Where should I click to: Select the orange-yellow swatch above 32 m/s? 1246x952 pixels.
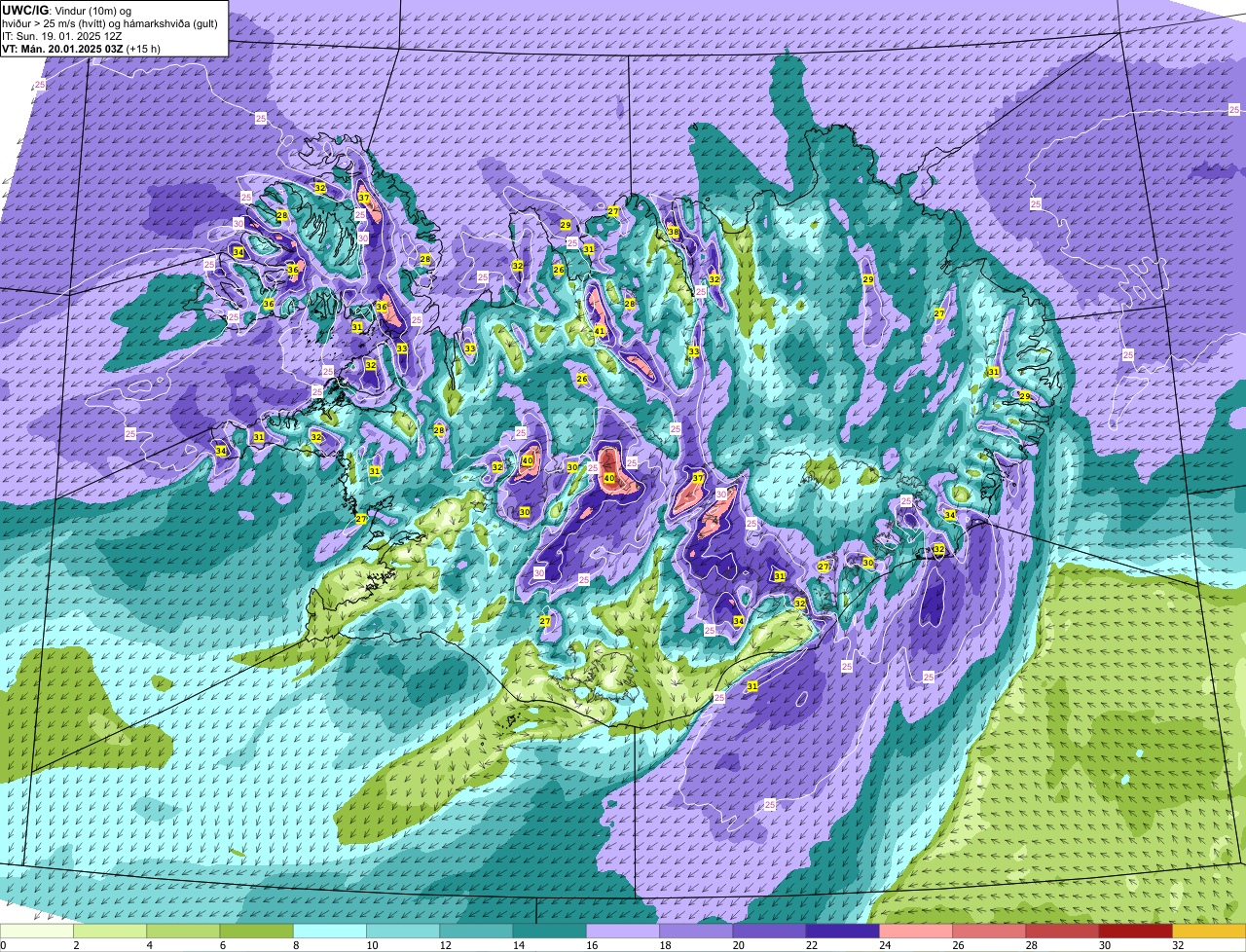pos(1209,931)
